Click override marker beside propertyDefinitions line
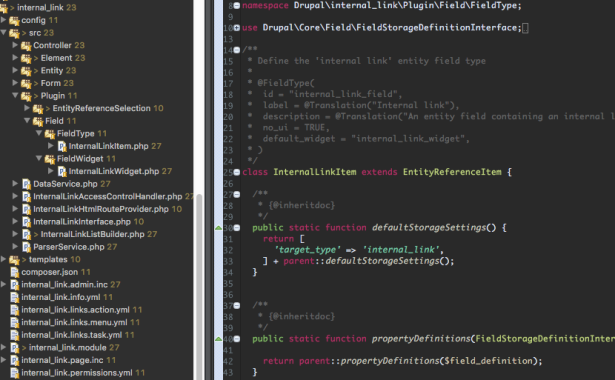The image size is (615, 380). [218, 339]
